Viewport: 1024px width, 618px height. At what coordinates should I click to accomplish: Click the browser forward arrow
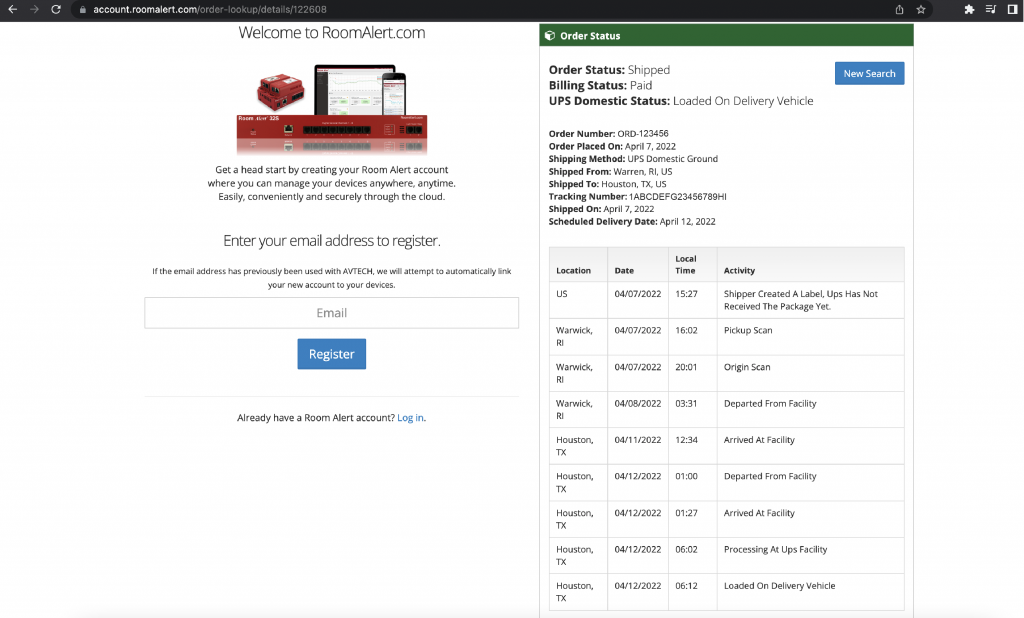[x=34, y=9]
